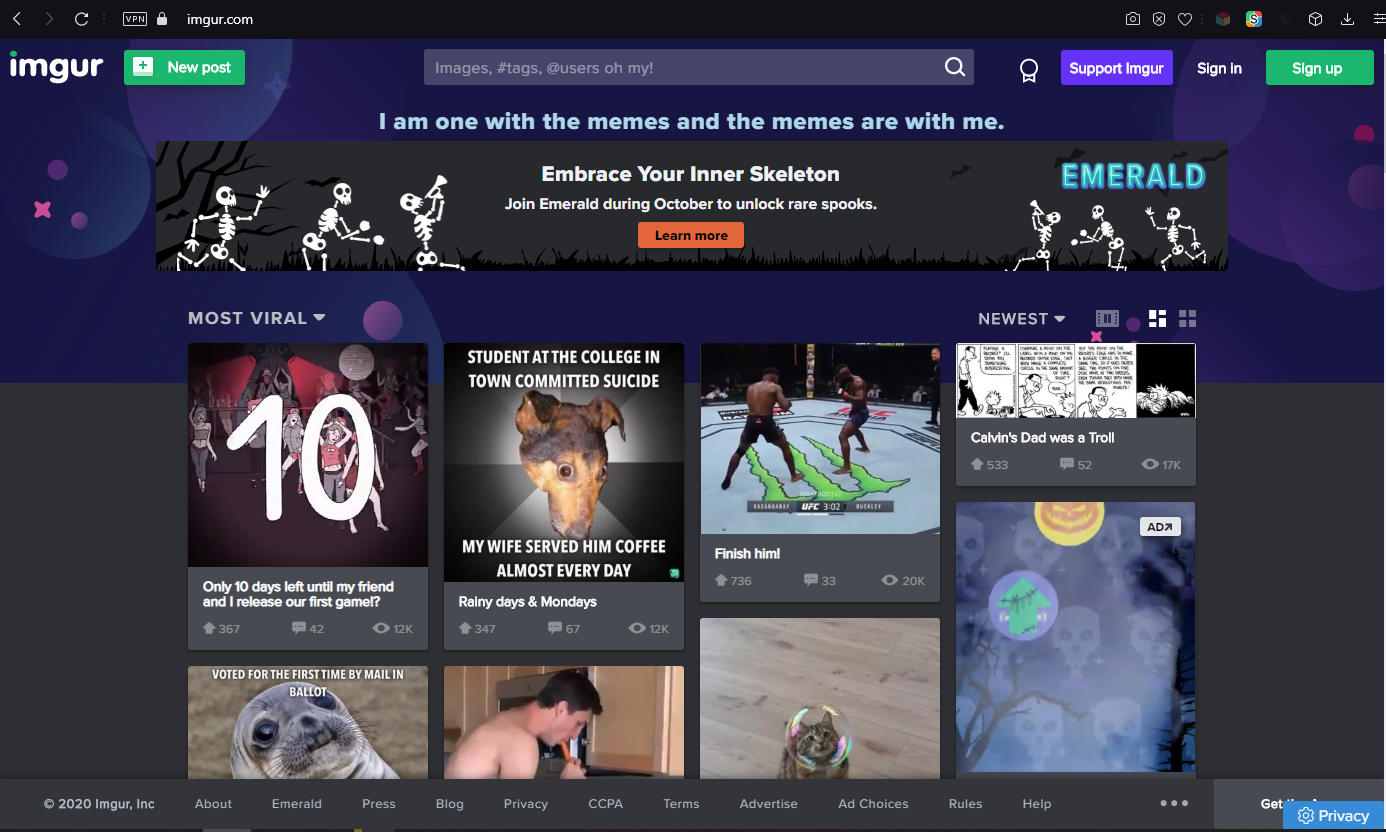This screenshot has height=832, width=1386.
Task: Click the orange Learn more button
Action: point(691,235)
